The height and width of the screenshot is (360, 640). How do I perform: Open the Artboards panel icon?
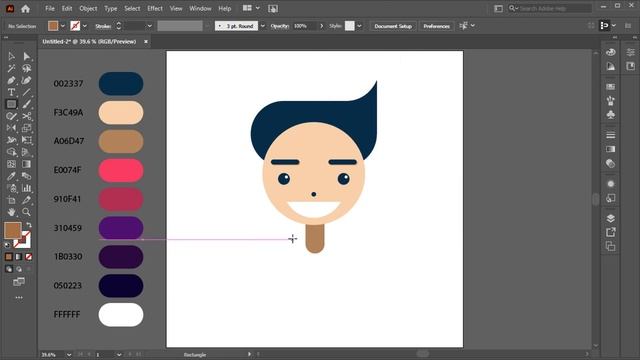(x=611, y=246)
